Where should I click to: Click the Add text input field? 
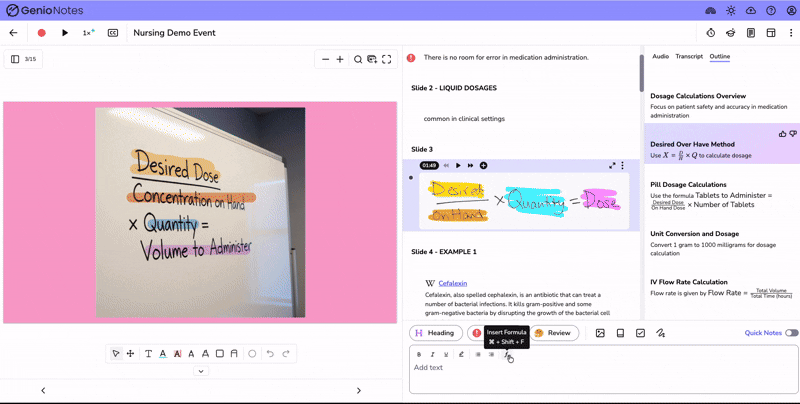[604, 369]
